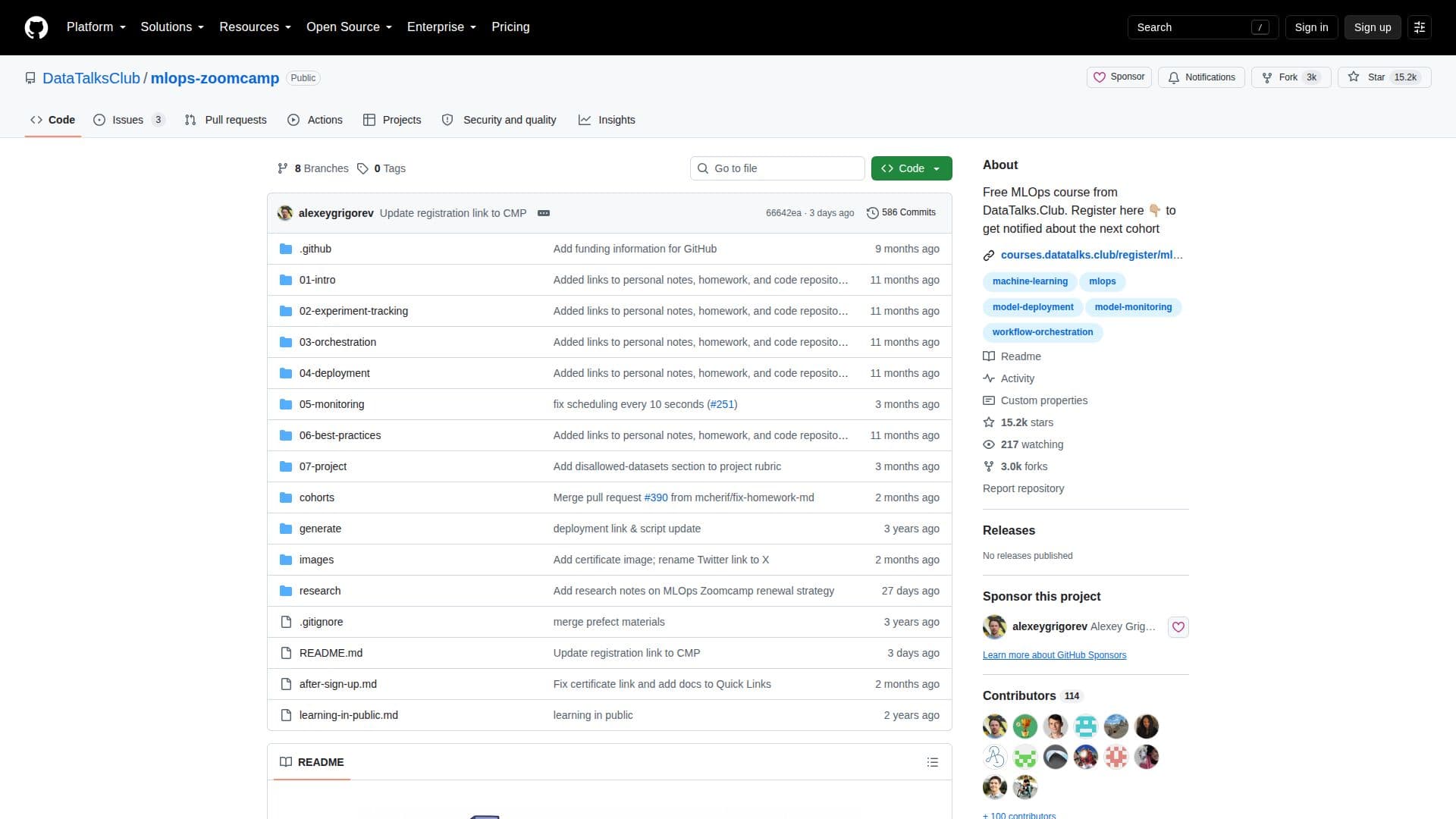Click the top Search box

pos(1203,27)
